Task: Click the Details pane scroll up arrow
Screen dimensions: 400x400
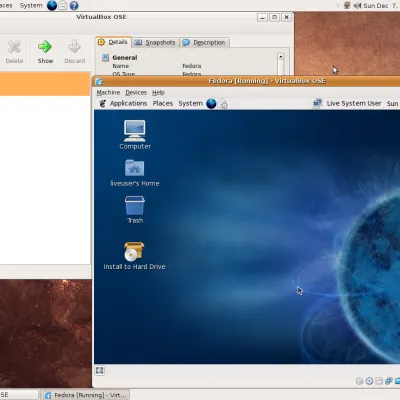Action: [x=281, y=56]
